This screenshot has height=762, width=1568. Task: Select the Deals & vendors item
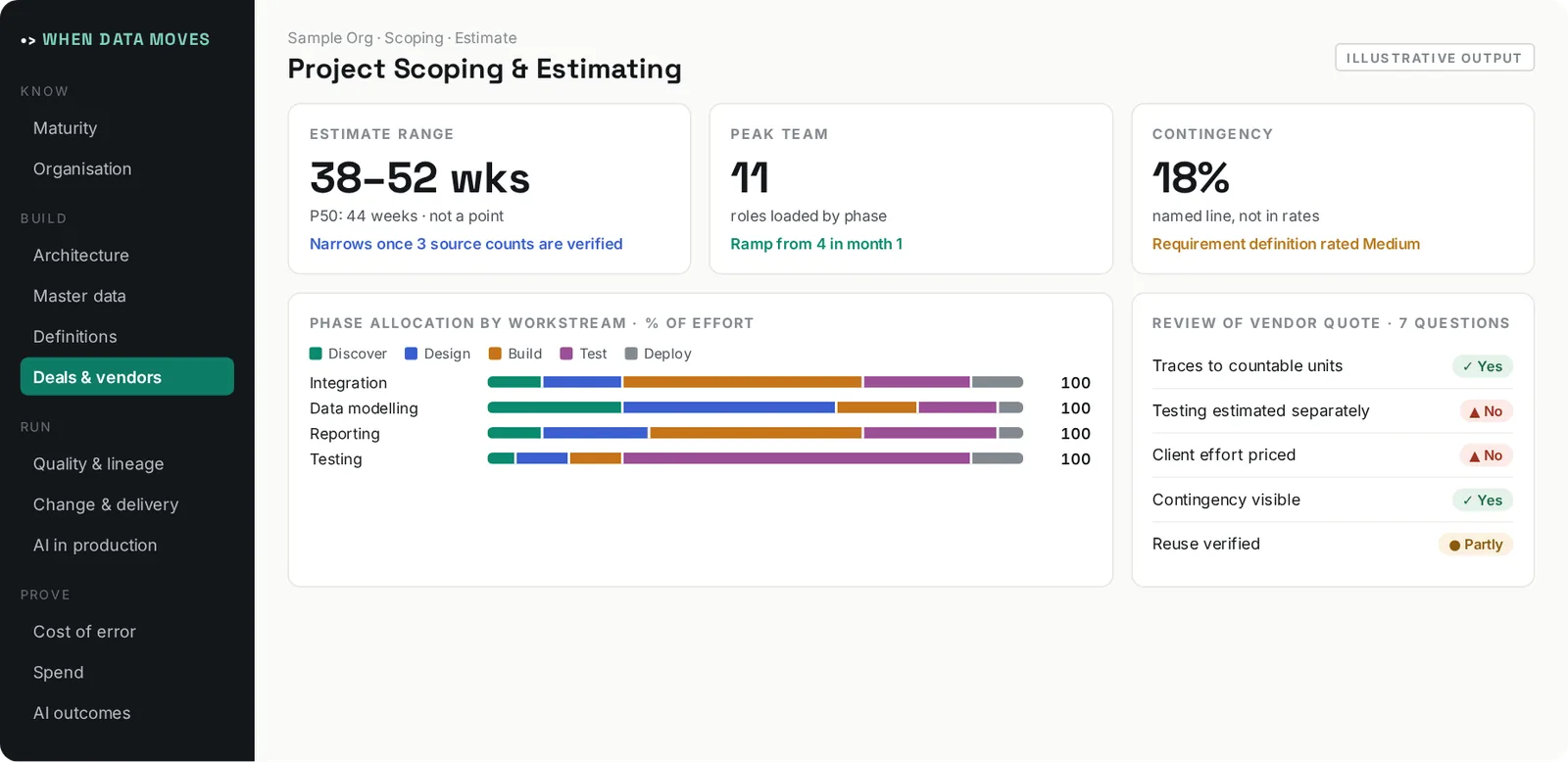point(127,377)
